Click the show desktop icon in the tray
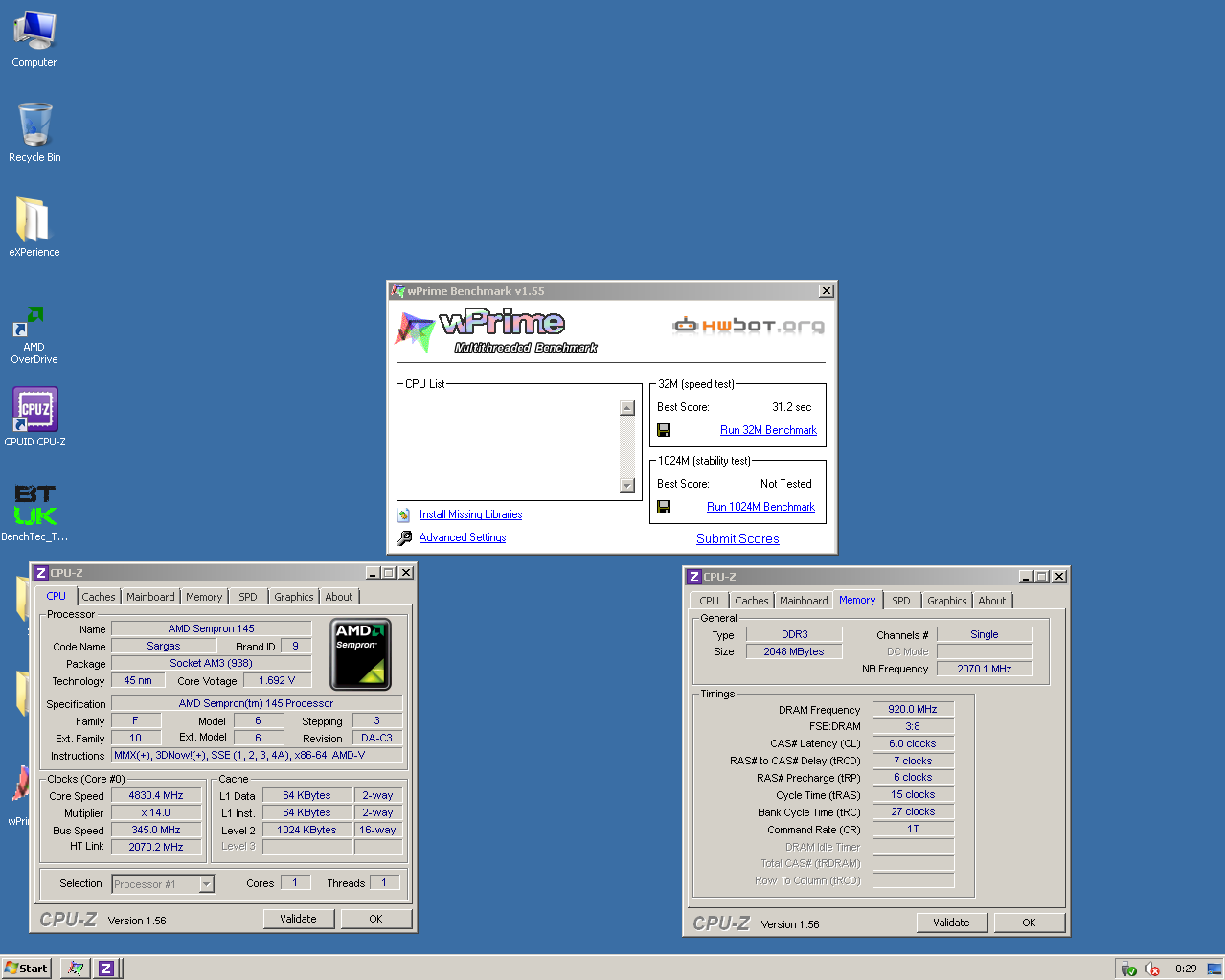The image size is (1225, 980). [x=1214, y=969]
